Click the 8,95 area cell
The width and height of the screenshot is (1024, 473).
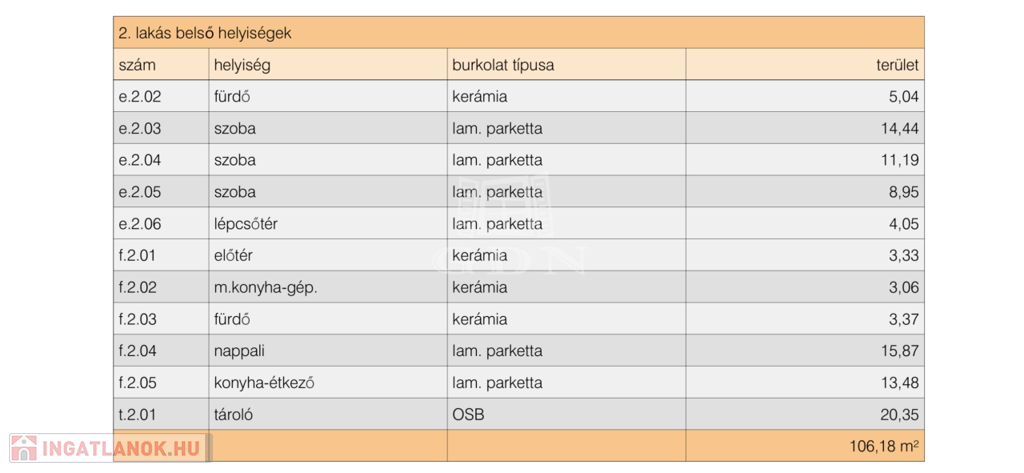[902, 192]
